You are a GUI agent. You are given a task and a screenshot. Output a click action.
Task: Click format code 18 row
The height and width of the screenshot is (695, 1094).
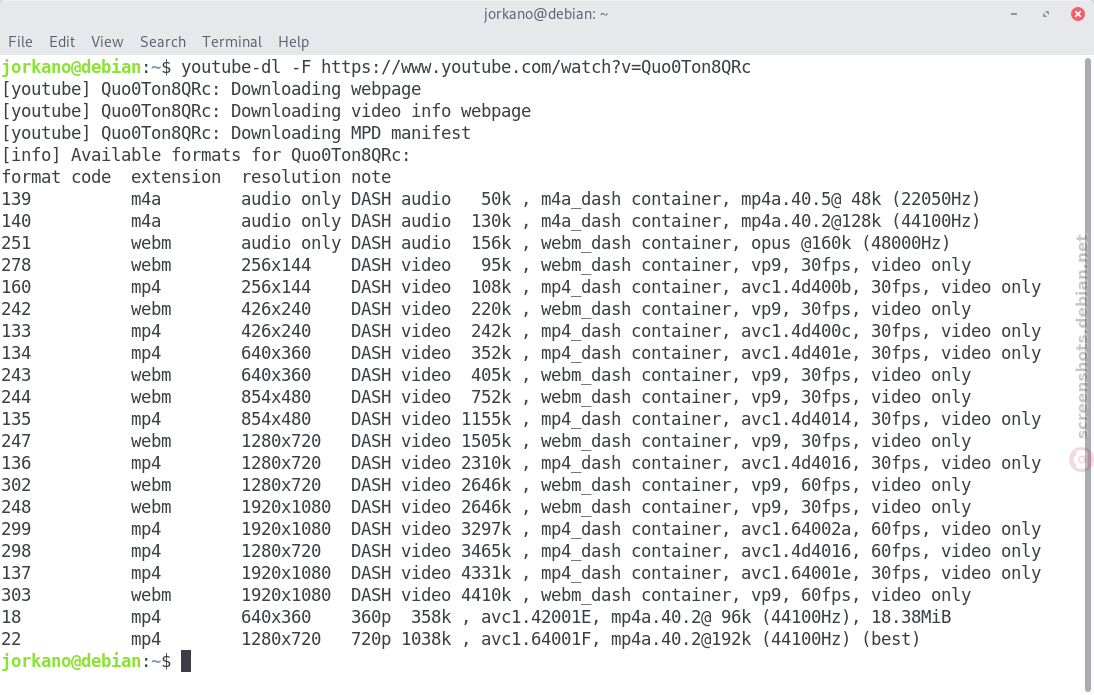tap(476, 617)
